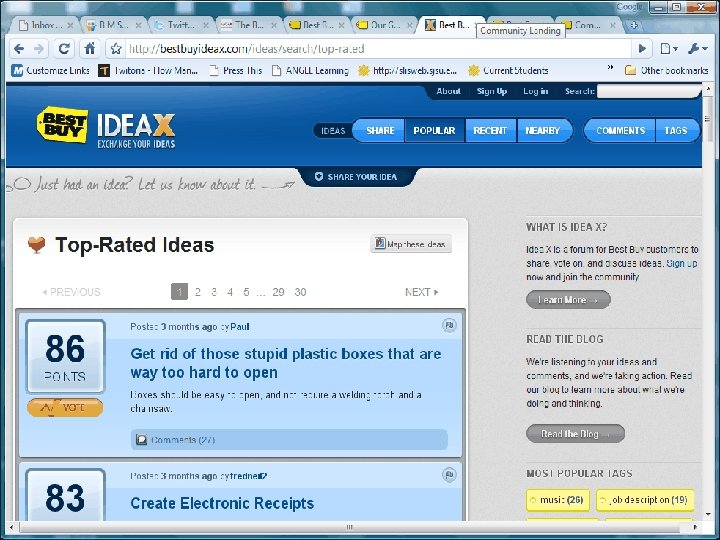Open the wrench tools menu
The width and height of the screenshot is (720, 540).
point(698,48)
